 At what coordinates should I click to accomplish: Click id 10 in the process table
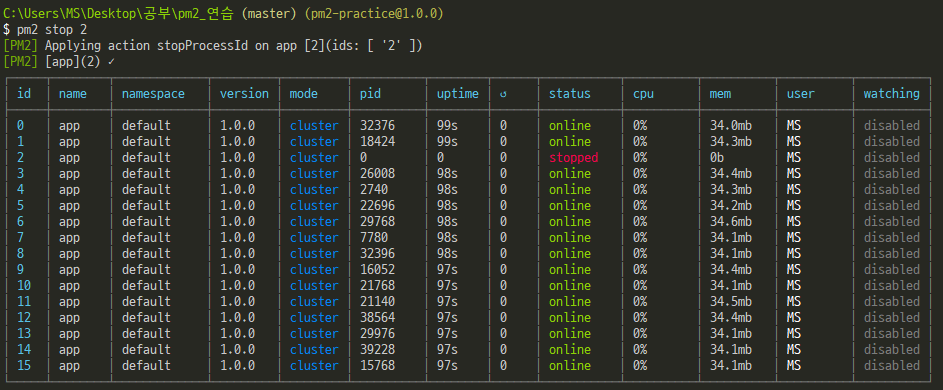pos(24,285)
